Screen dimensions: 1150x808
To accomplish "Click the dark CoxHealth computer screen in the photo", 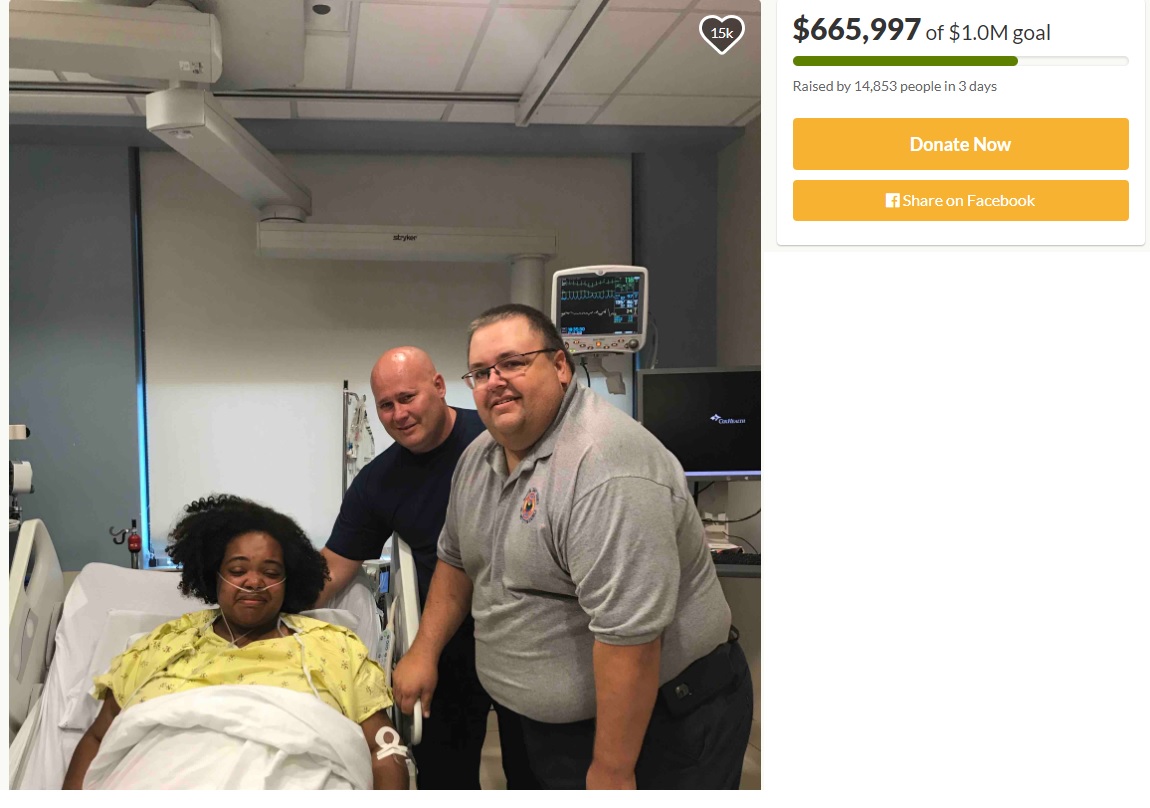I will pyautogui.click(x=700, y=421).
